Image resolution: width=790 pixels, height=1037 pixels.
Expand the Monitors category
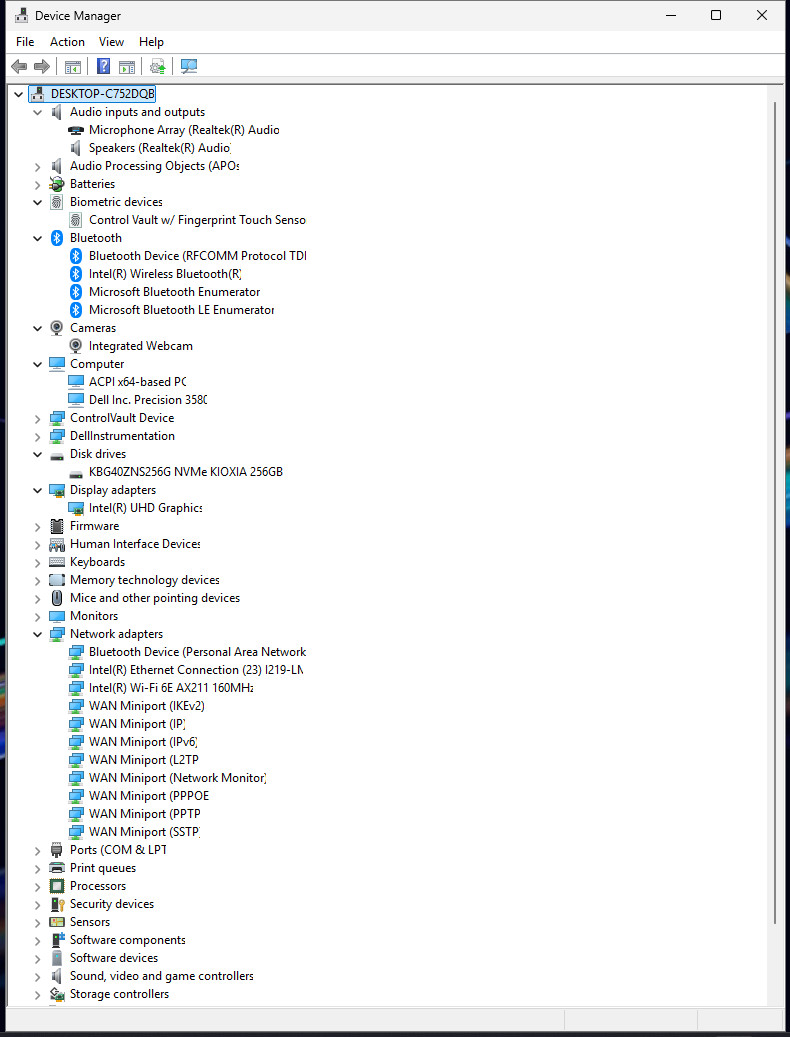38,617
